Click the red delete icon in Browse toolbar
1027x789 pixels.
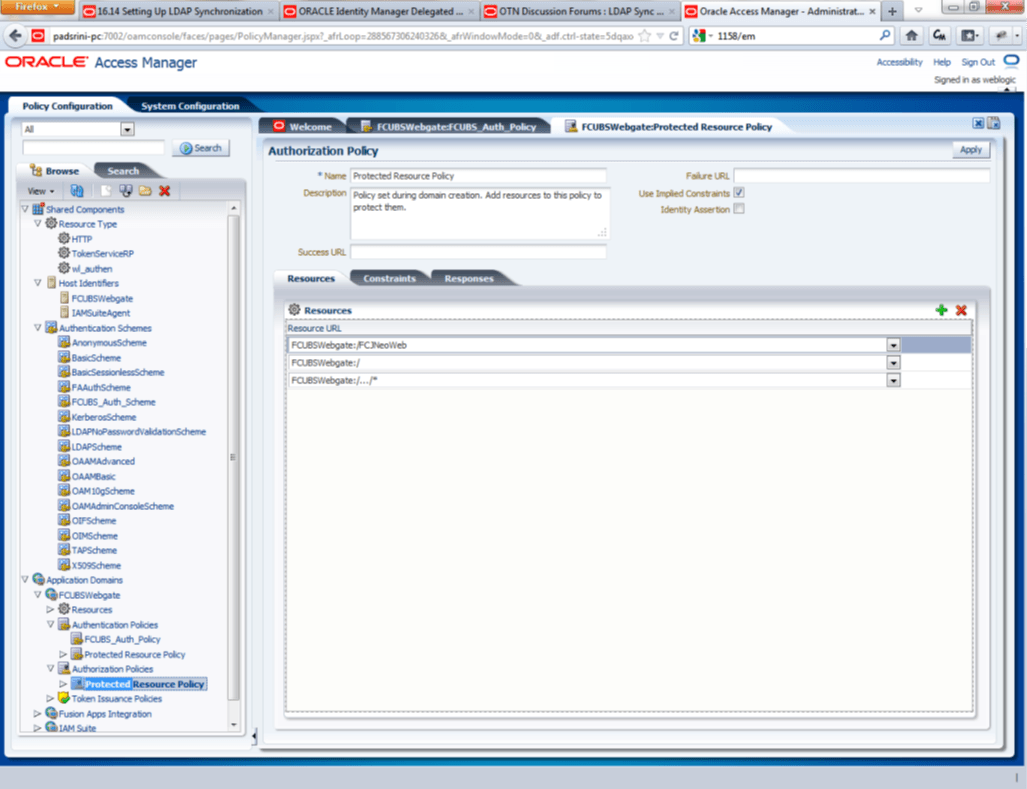click(164, 191)
